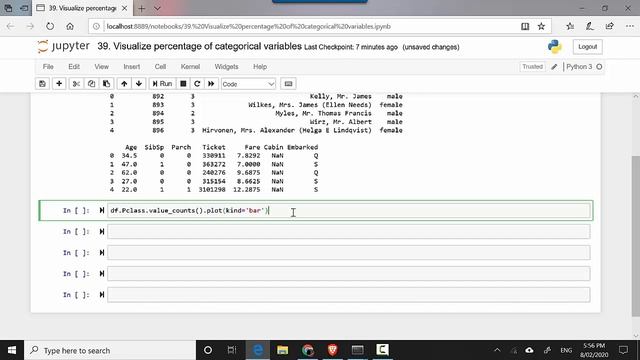Cut selected cells with the scissors icon
The width and height of the screenshot is (640, 360).
[76, 84]
